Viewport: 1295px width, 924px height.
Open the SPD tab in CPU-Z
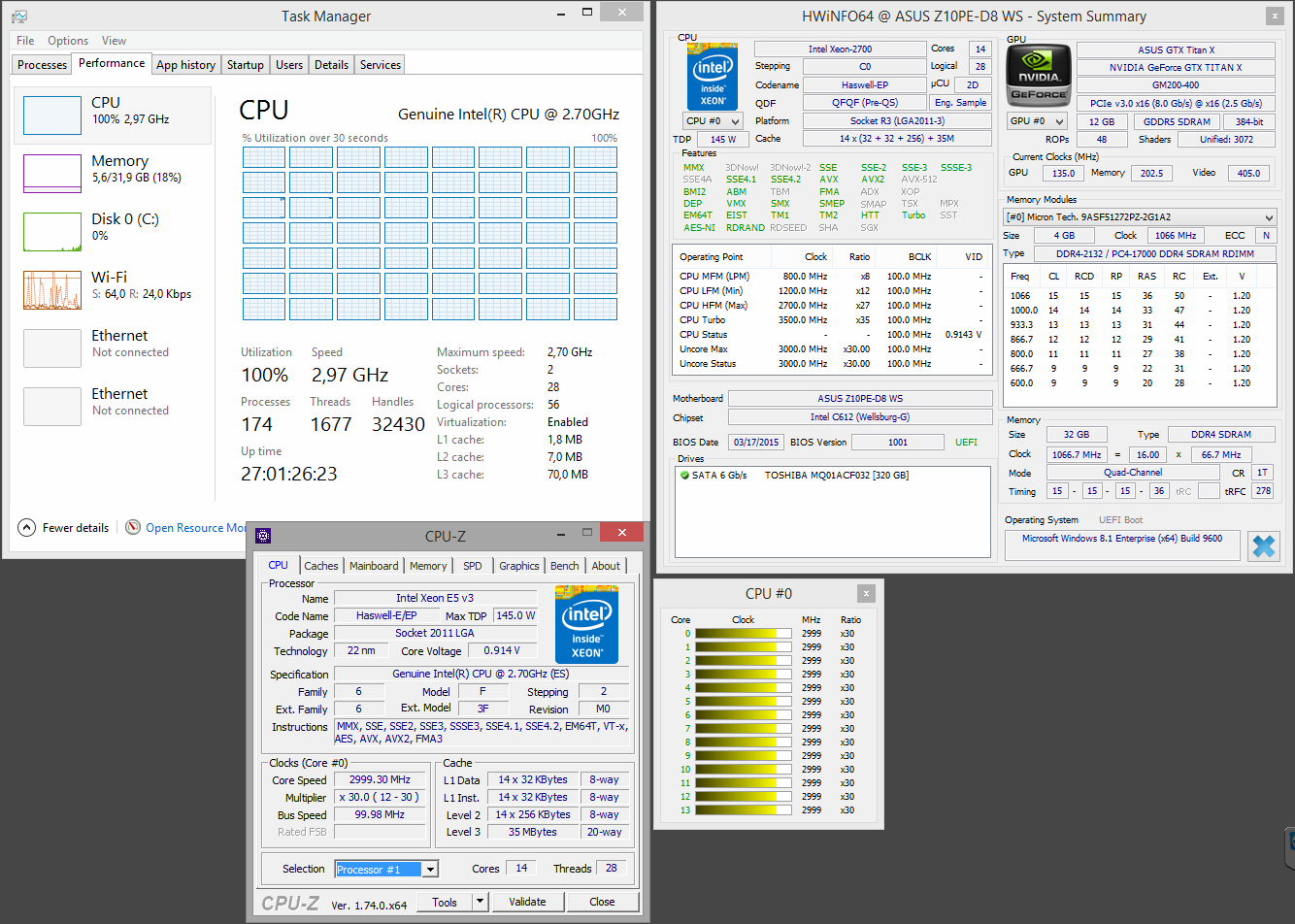473,566
